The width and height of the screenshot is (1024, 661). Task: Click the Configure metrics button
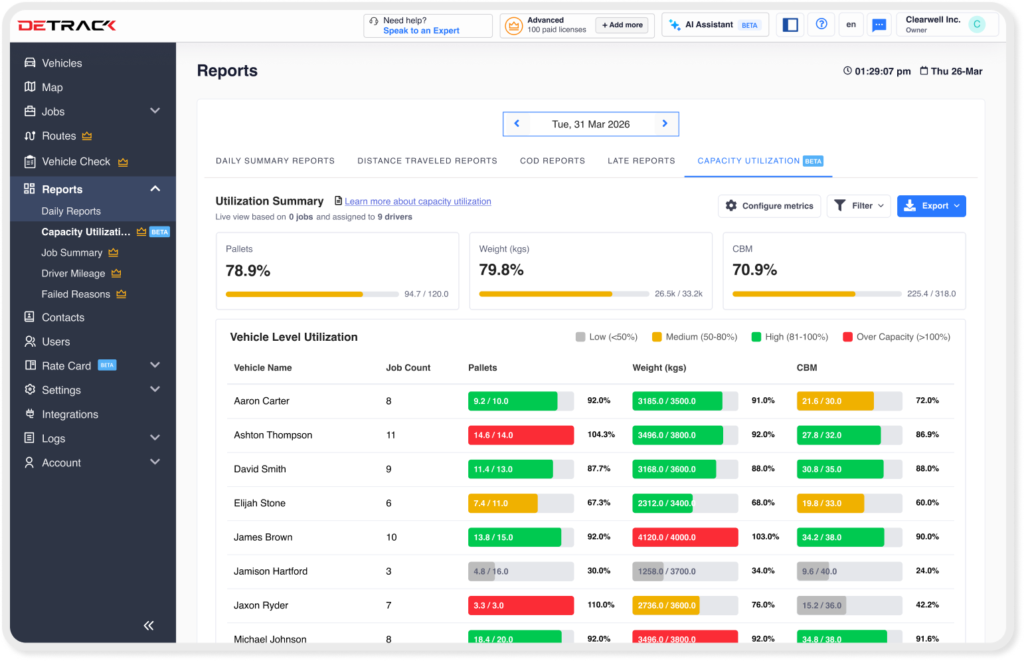[769, 206]
